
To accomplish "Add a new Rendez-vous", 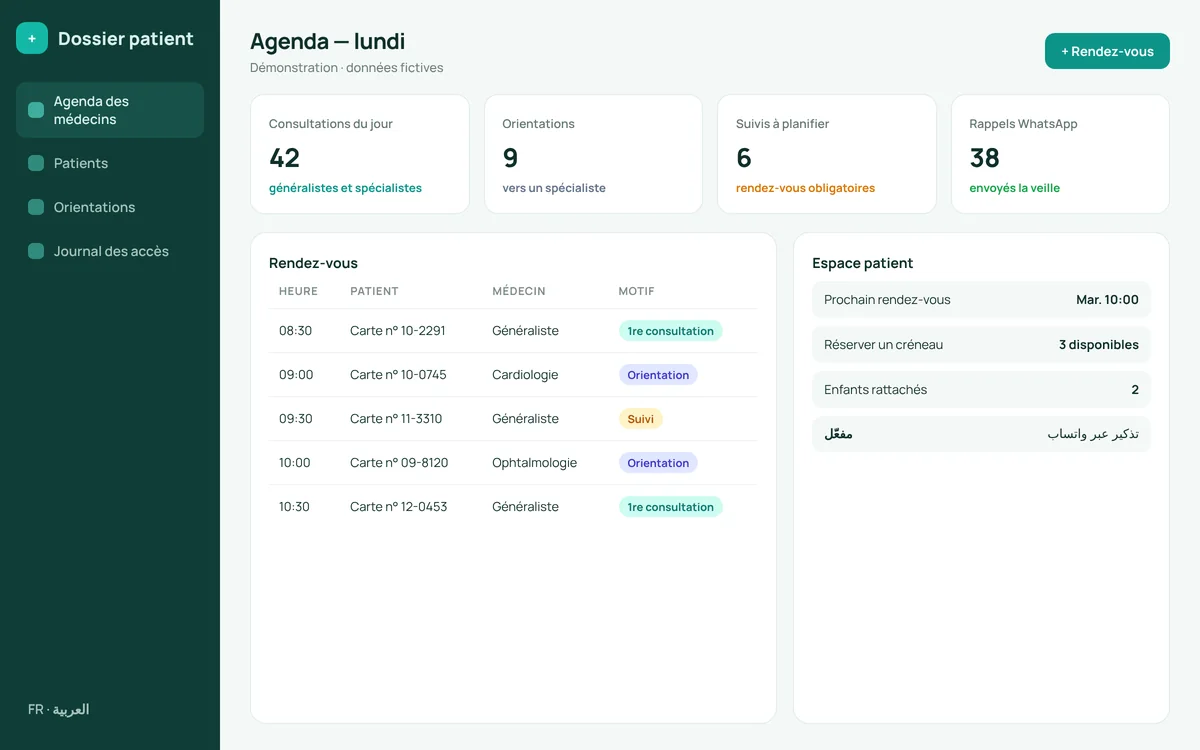I will 1107,51.
